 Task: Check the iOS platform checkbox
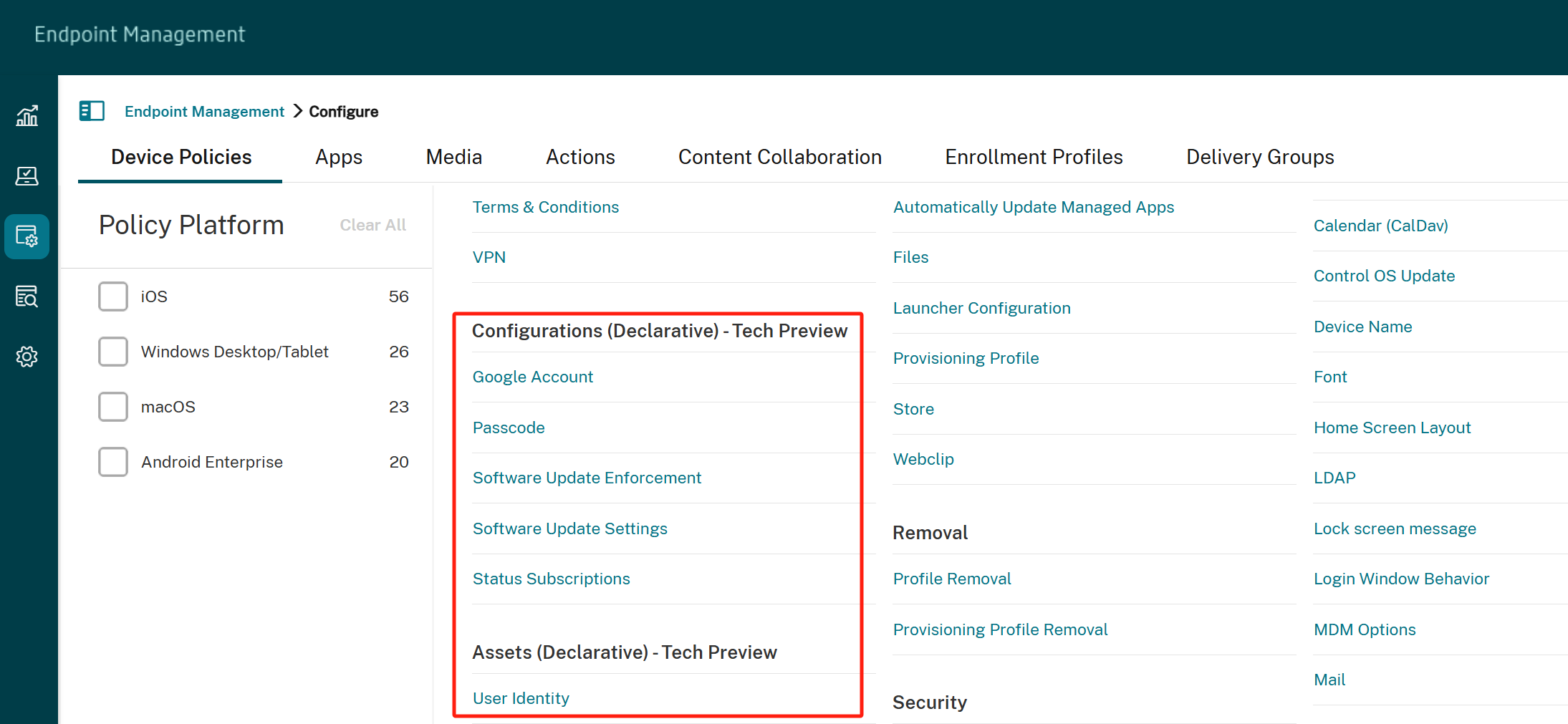[112, 296]
